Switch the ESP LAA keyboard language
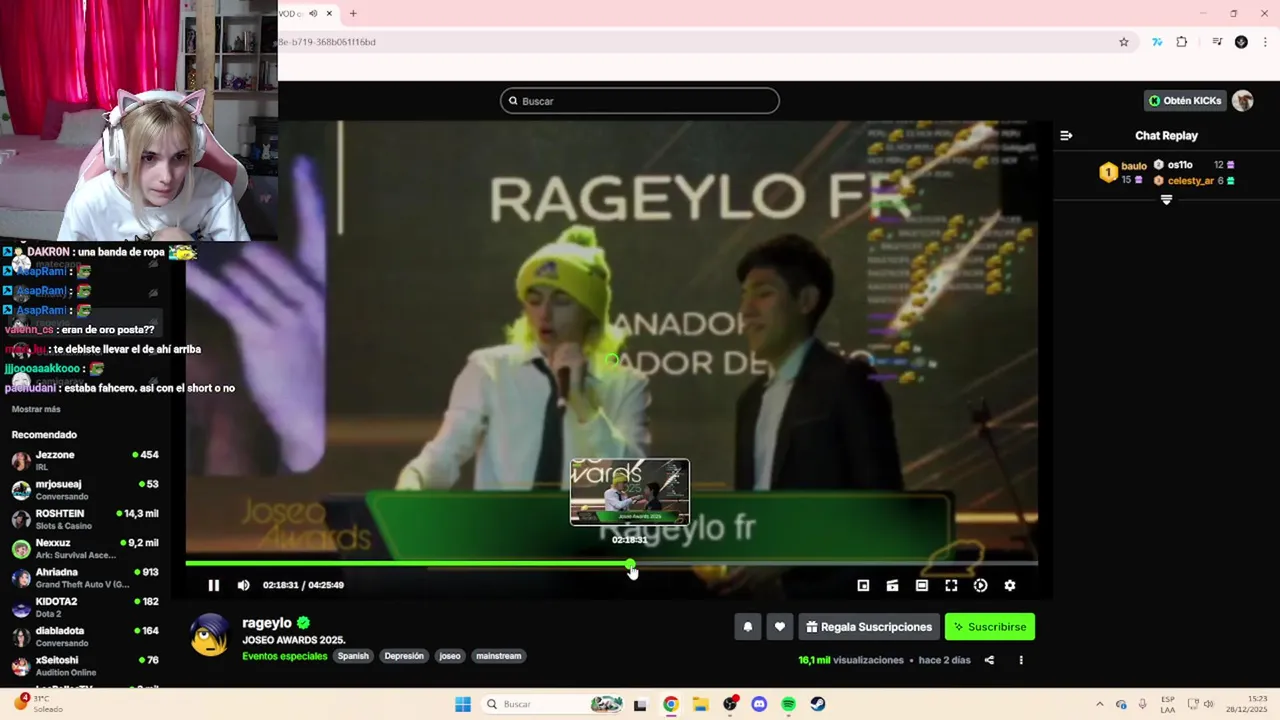Image resolution: width=1280 pixels, height=720 pixels. 1168,704
